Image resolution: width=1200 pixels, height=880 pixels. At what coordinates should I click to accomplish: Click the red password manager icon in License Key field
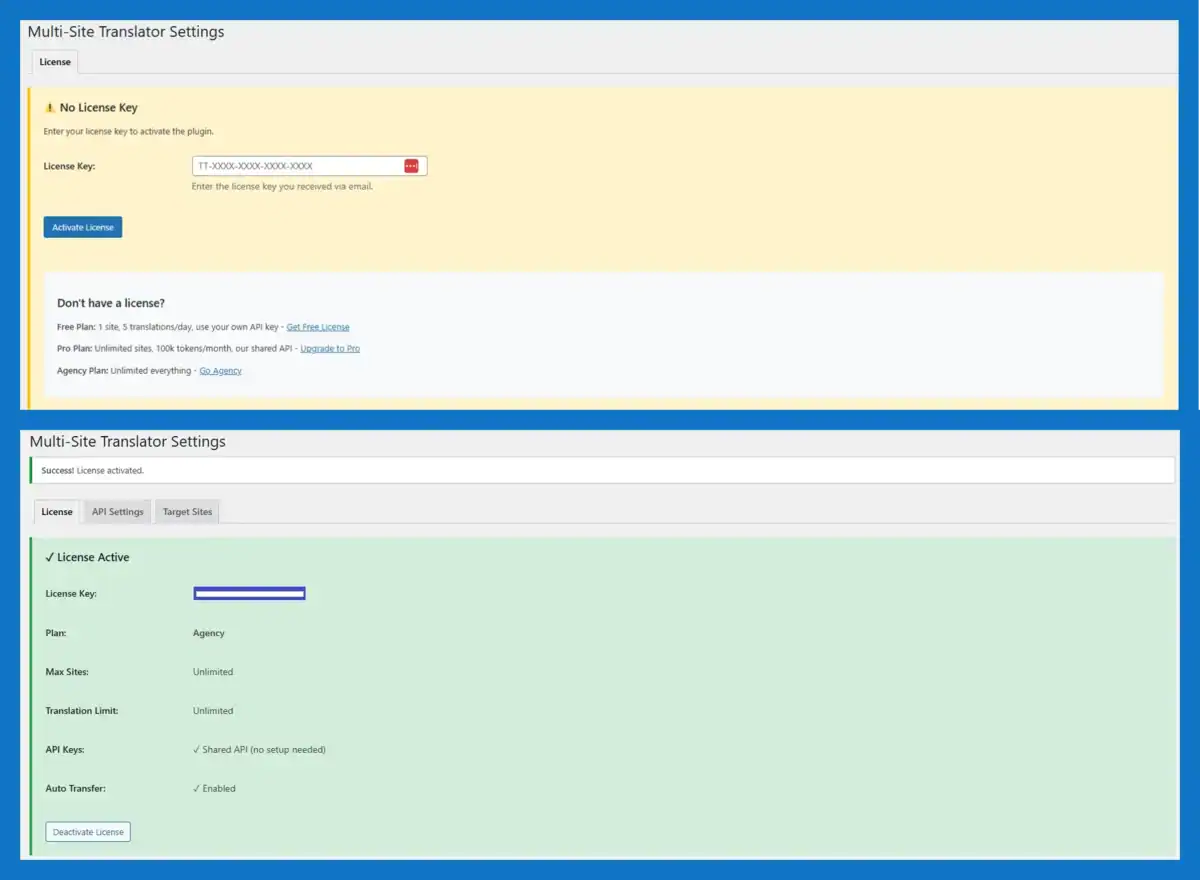411,166
